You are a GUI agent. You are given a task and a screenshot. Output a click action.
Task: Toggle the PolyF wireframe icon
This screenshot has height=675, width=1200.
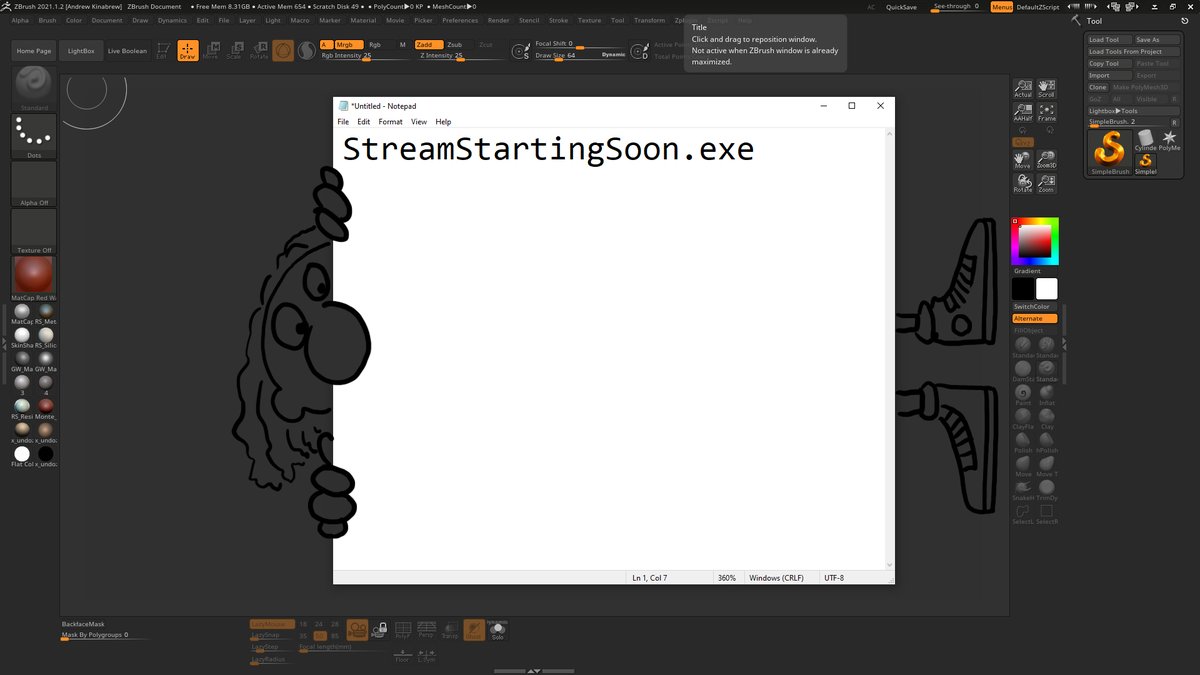coord(403,629)
